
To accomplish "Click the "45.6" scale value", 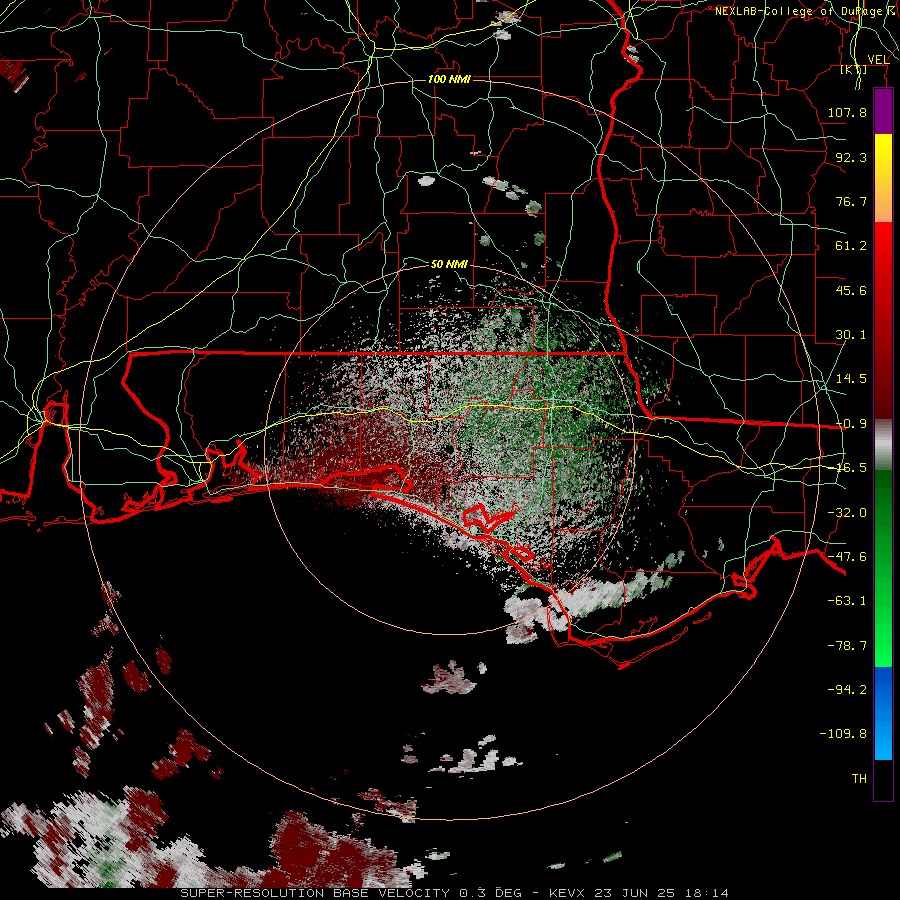I will 851,290.
